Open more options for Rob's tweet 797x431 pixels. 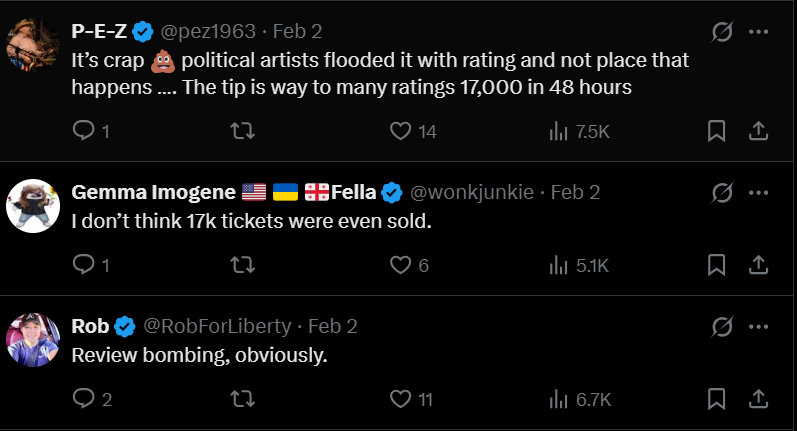(759, 326)
